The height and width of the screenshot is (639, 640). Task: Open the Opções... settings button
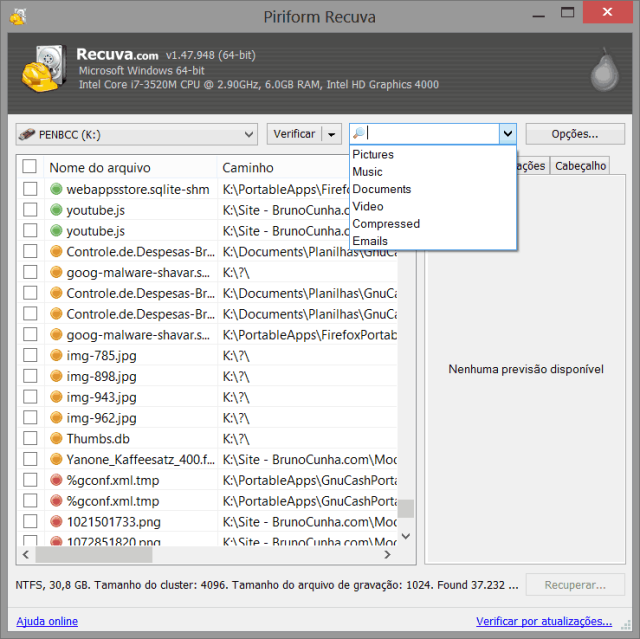point(575,134)
